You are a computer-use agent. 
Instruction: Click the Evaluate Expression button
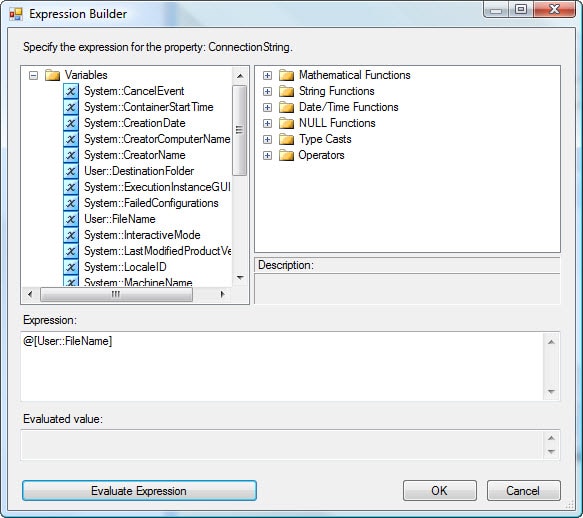(139, 491)
